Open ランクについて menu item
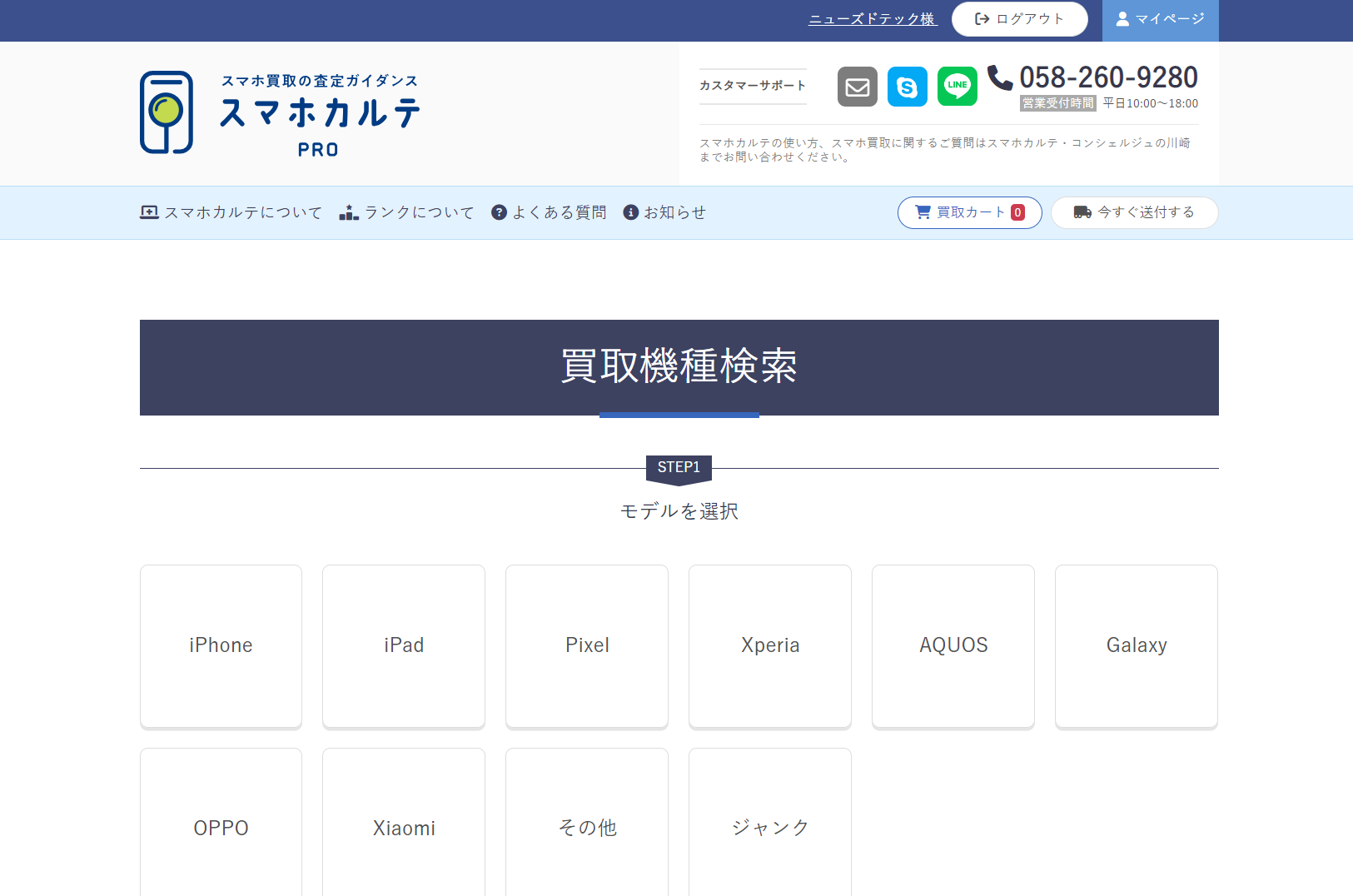 407,212
